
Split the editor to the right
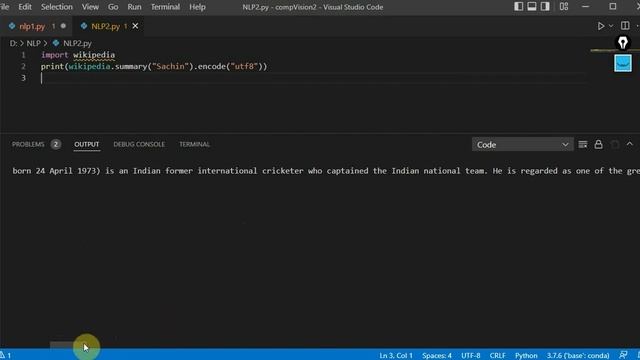click(x=625, y=26)
